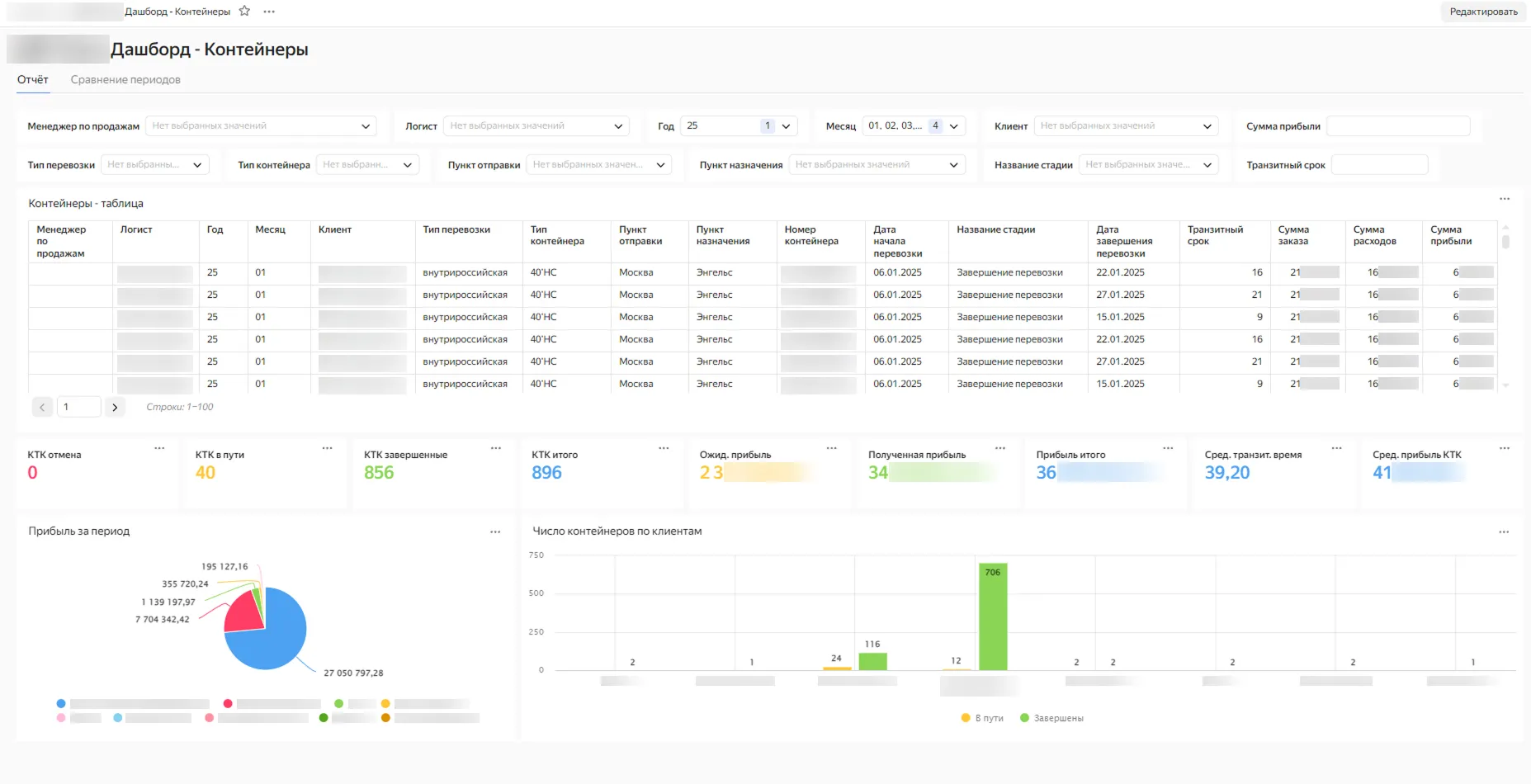Toggle В пути legend series

click(982, 718)
